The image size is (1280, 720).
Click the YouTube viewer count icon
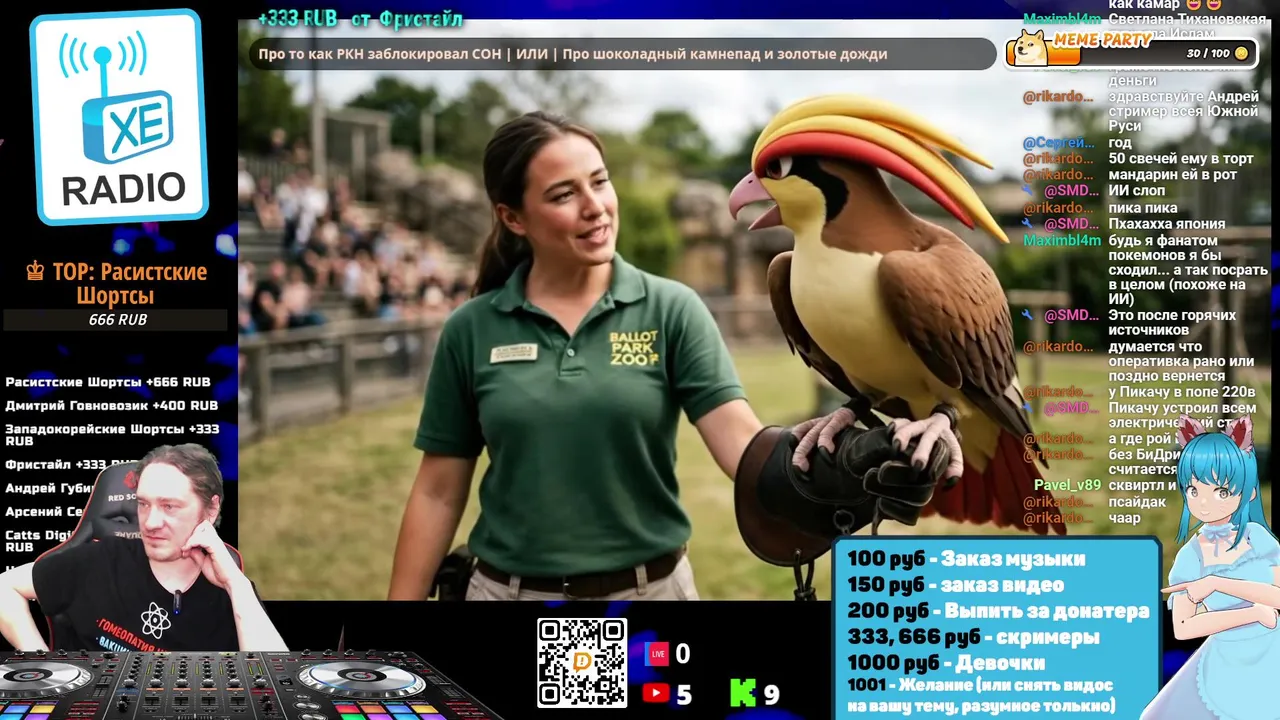point(656,693)
